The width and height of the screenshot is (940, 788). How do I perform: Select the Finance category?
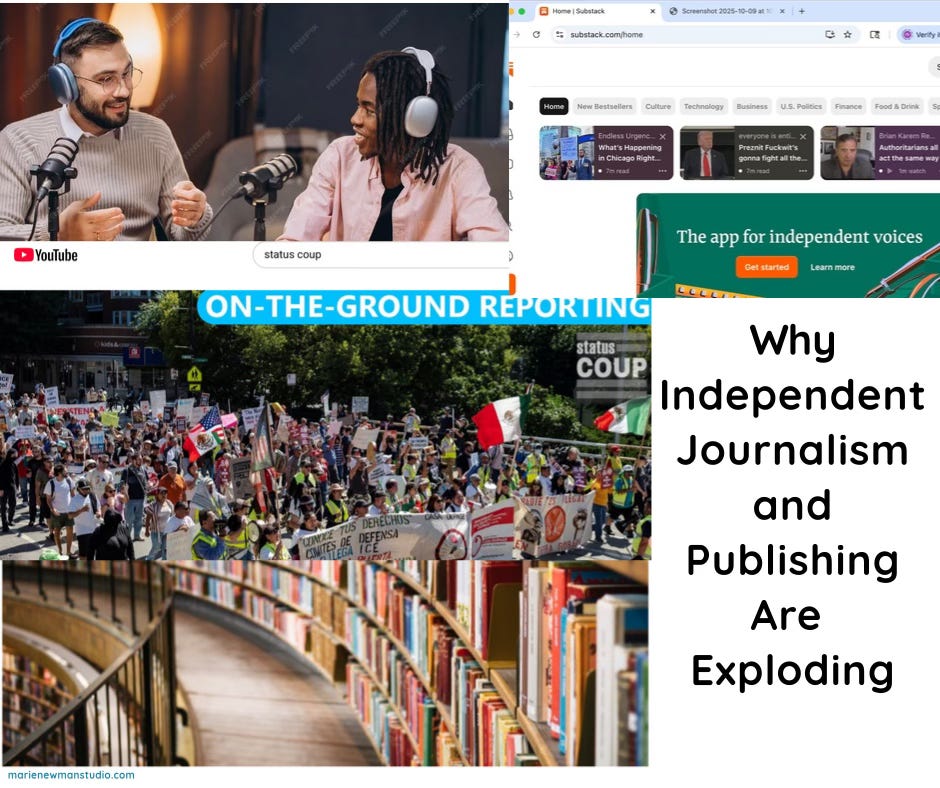click(x=848, y=106)
